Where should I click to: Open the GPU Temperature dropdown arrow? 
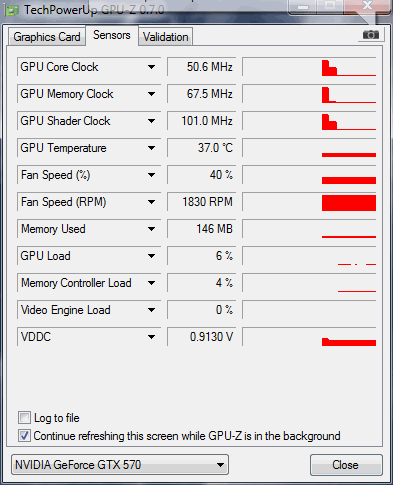coord(152,148)
